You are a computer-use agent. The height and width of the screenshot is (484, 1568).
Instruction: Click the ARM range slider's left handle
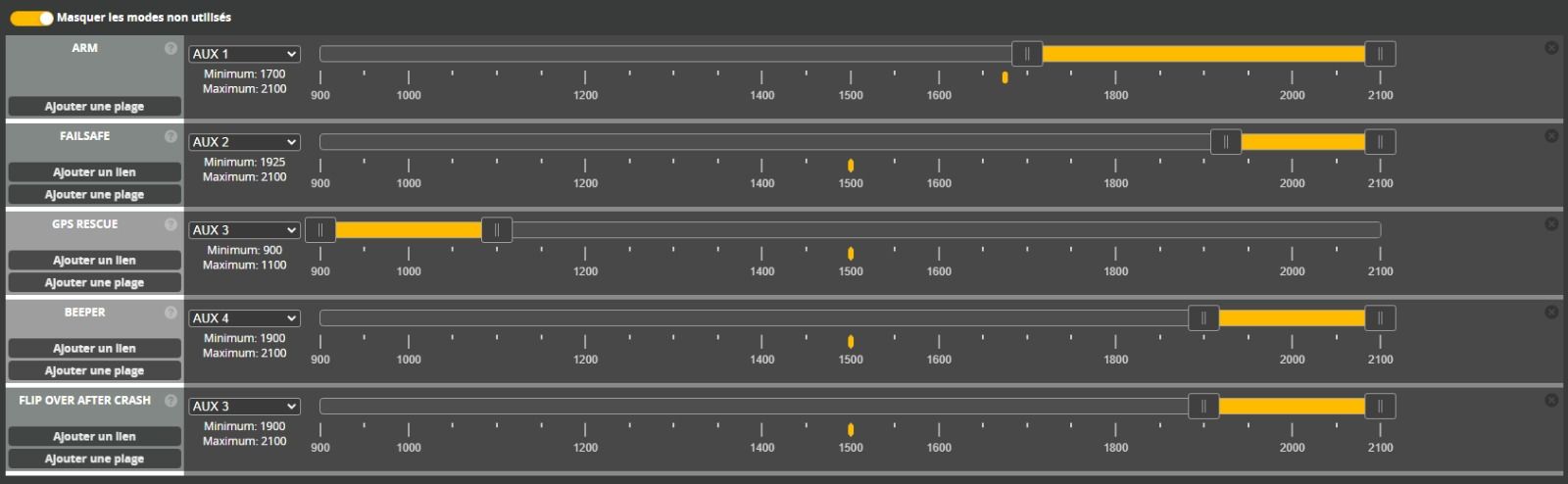[1027, 54]
